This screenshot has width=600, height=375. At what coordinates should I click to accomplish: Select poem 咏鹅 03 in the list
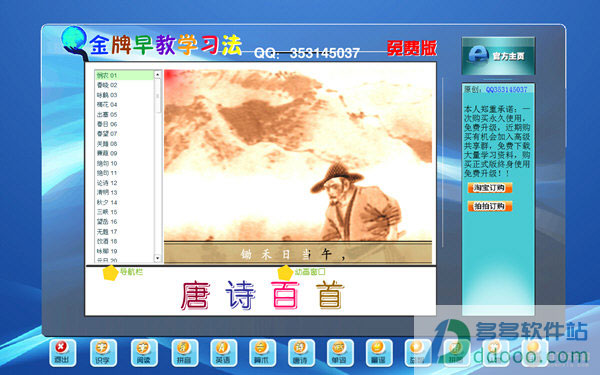pos(124,95)
